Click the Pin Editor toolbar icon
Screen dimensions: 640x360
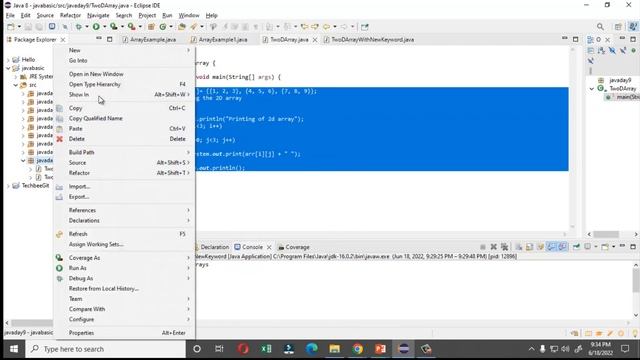(364, 27)
